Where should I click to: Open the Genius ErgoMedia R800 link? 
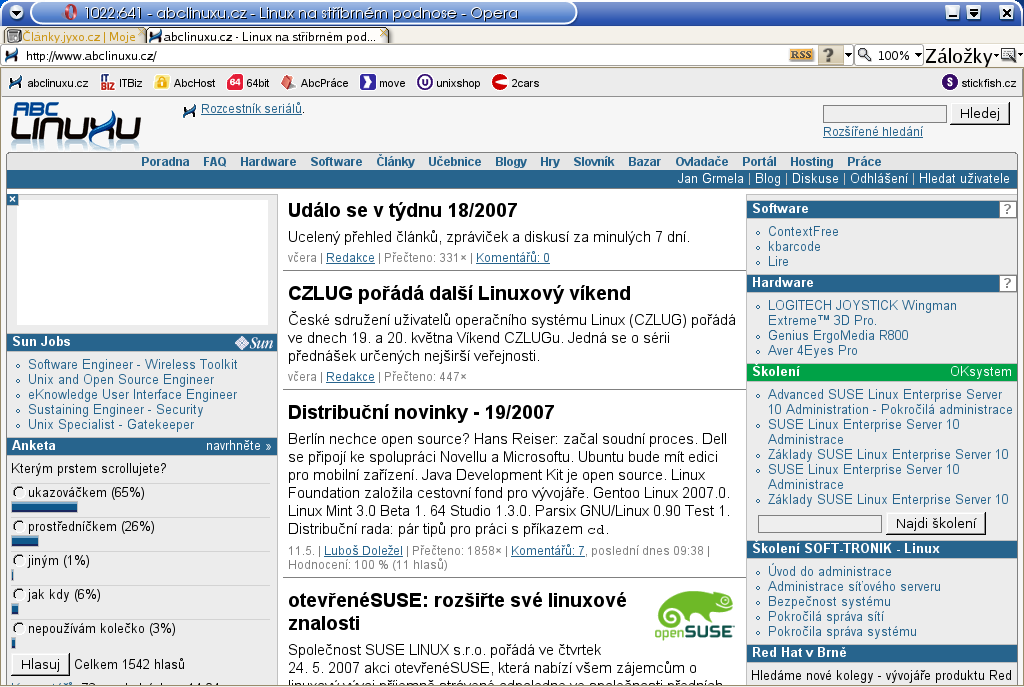(x=838, y=335)
